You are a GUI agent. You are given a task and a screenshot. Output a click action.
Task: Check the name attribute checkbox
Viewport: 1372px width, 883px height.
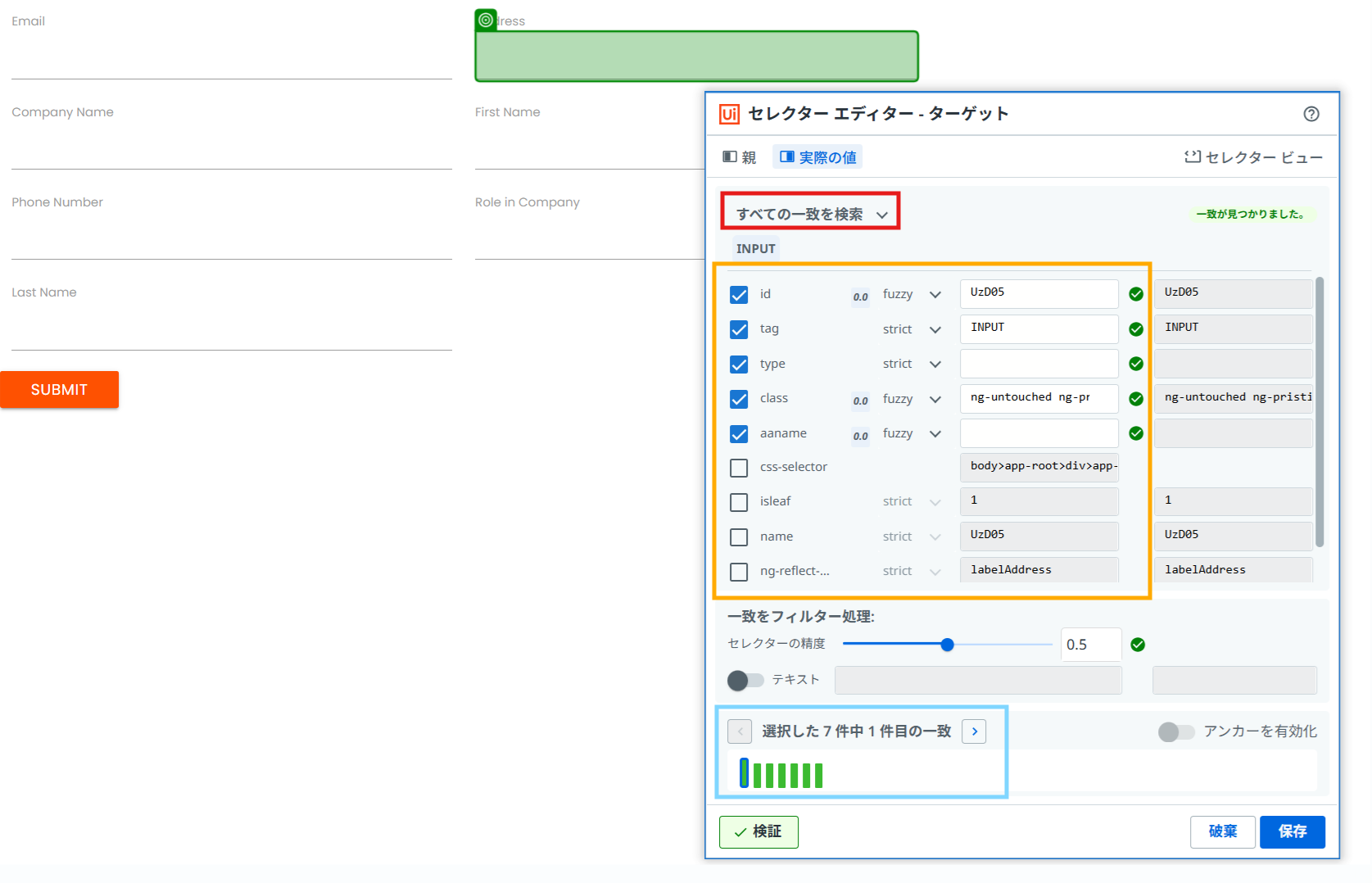click(739, 537)
